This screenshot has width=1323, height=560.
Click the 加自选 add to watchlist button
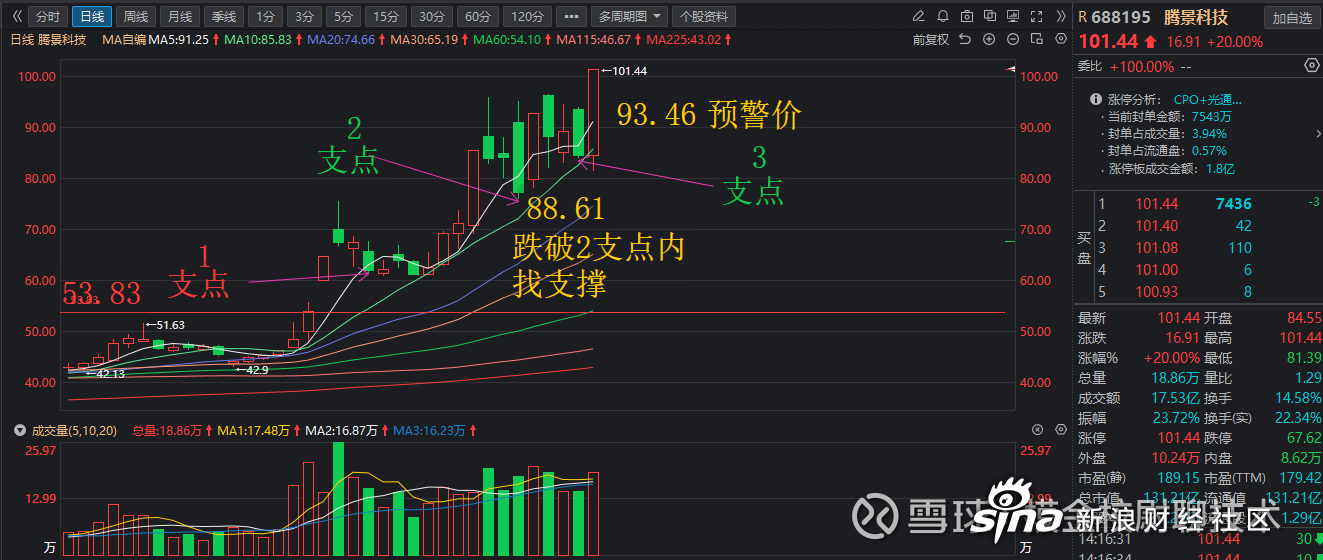coord(1292,18)
